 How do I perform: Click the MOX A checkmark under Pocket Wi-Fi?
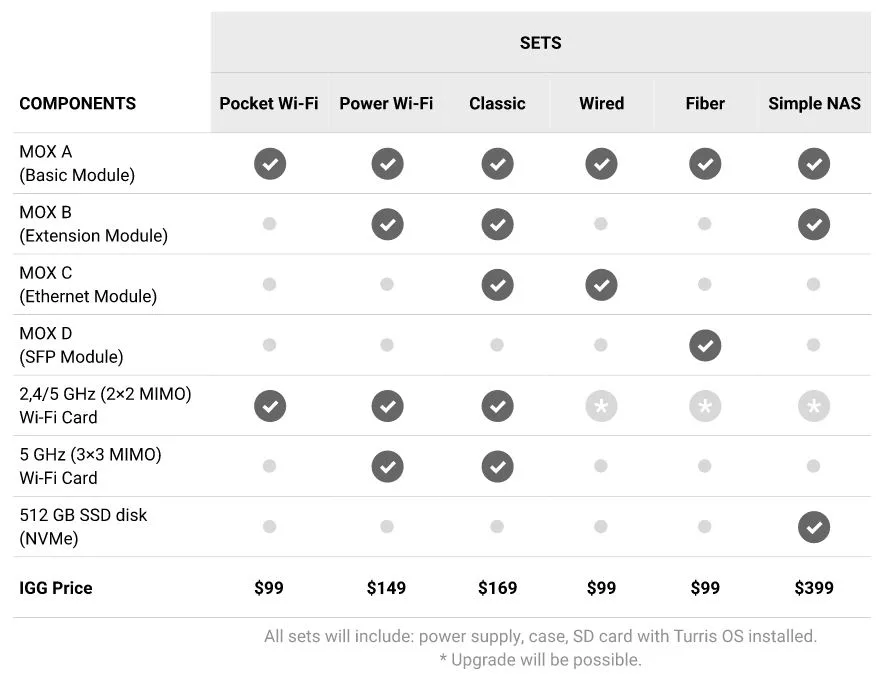pyautogui.click(x=270, y=164)
